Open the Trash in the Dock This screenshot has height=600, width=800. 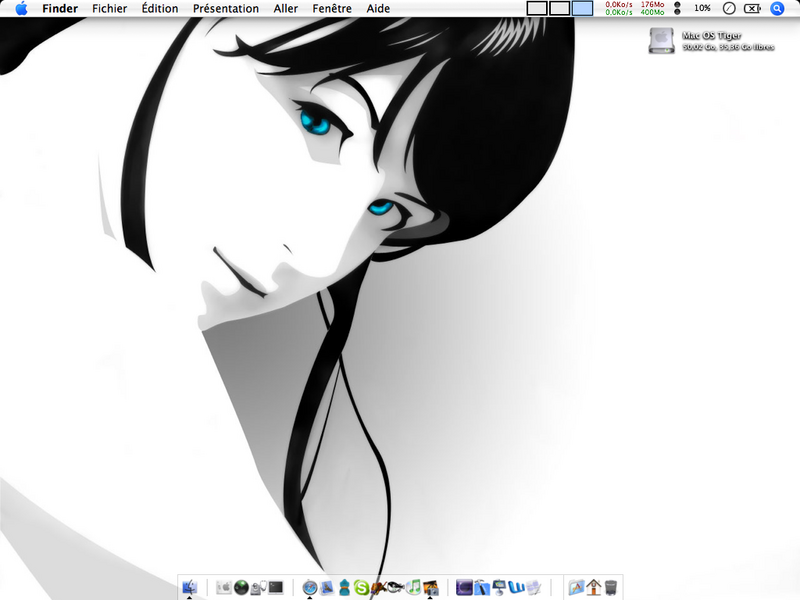(x=611, y=587)
